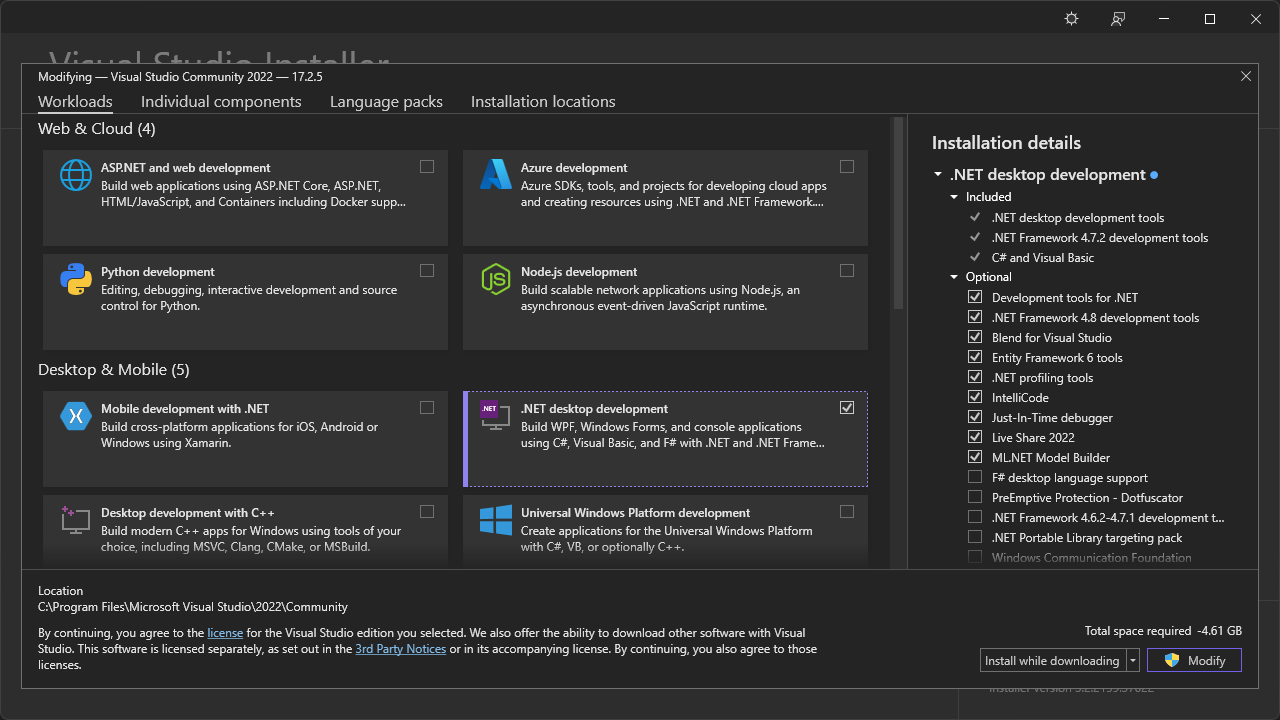This screenshot has width=1280, height=720.
Task: Click the .NET desktop development monitor icon
Action: (496, 416)
